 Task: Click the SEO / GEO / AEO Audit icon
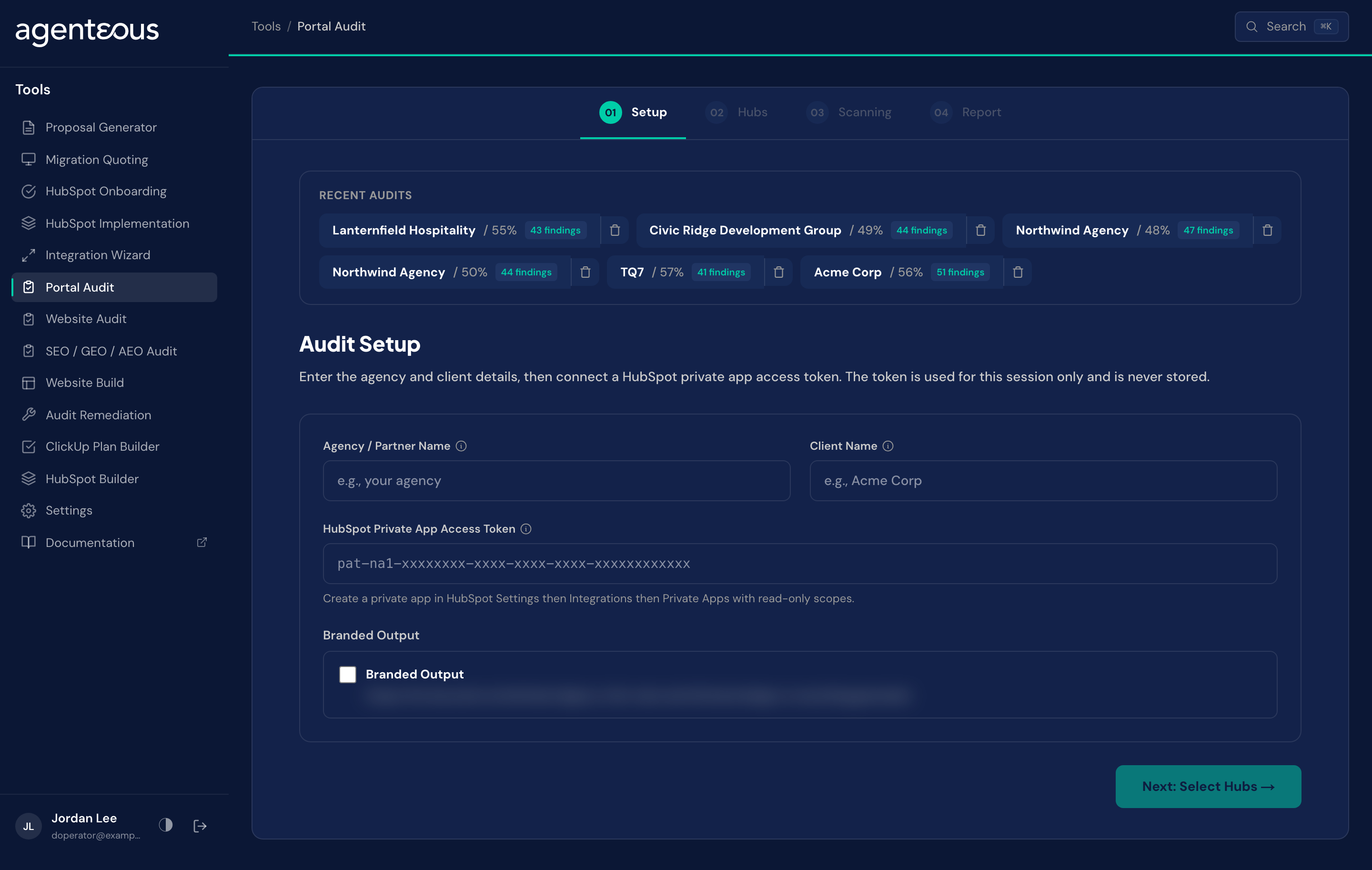pos(29,351)
